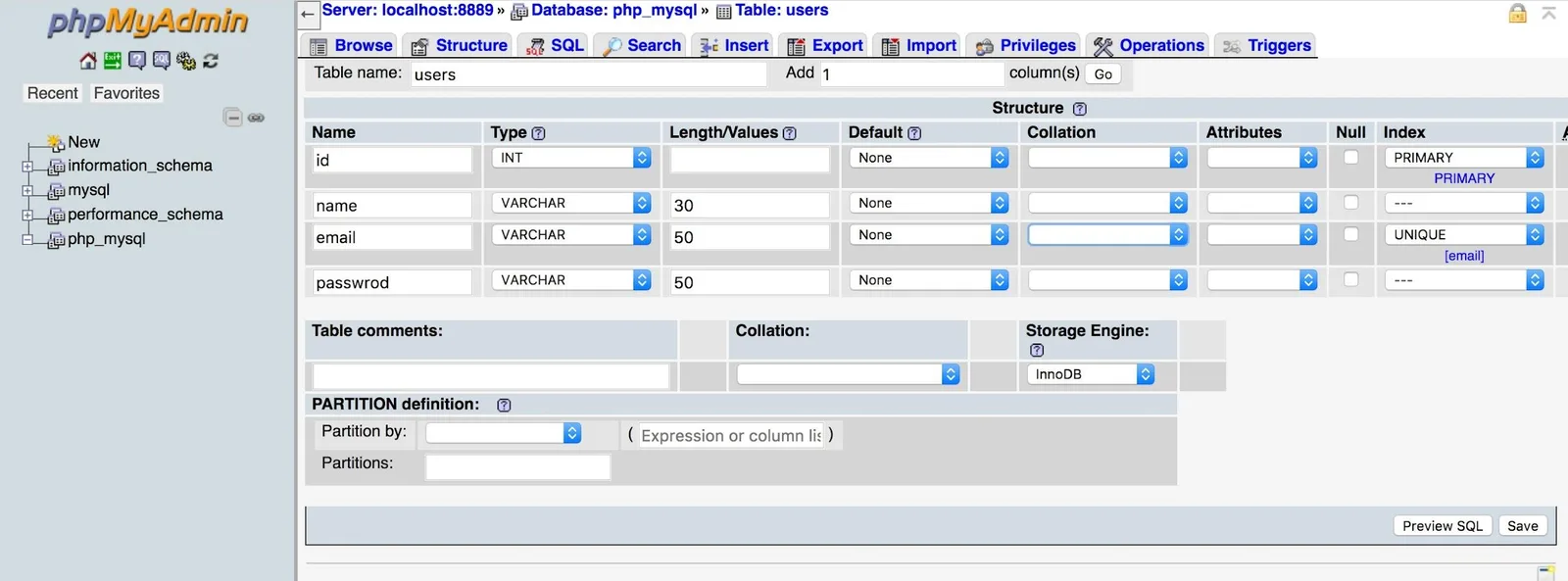1568x581 pixels.
Task: Collapse php_mysql tree node
Action: (x=27, y=240)
